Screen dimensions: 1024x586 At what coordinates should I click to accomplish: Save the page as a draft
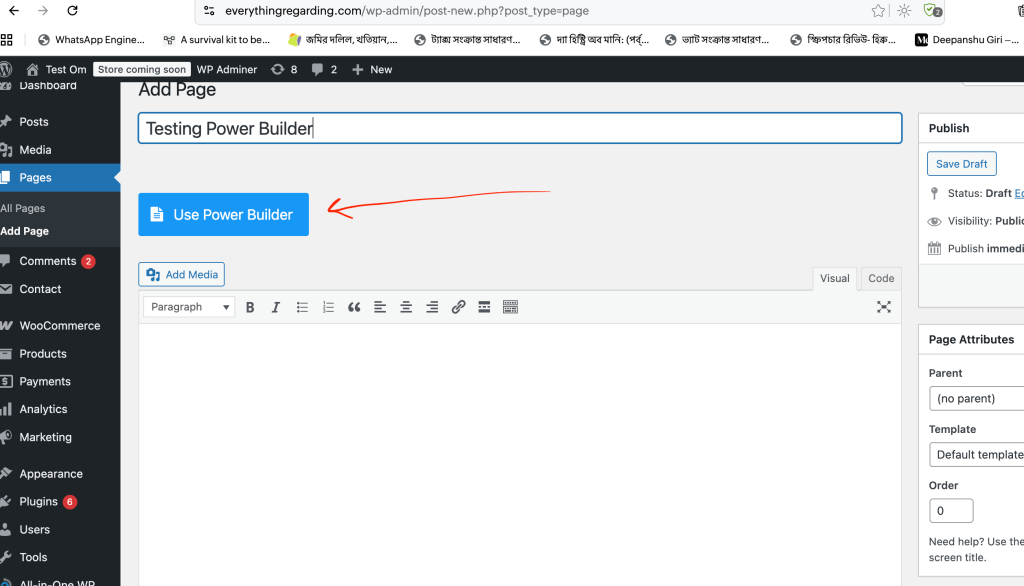tap(961, 163)
